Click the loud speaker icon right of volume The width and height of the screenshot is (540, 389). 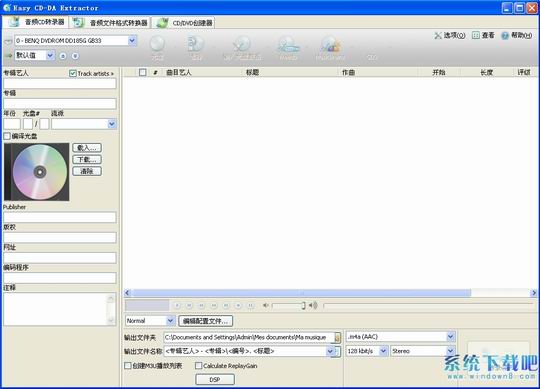point(313,305)
